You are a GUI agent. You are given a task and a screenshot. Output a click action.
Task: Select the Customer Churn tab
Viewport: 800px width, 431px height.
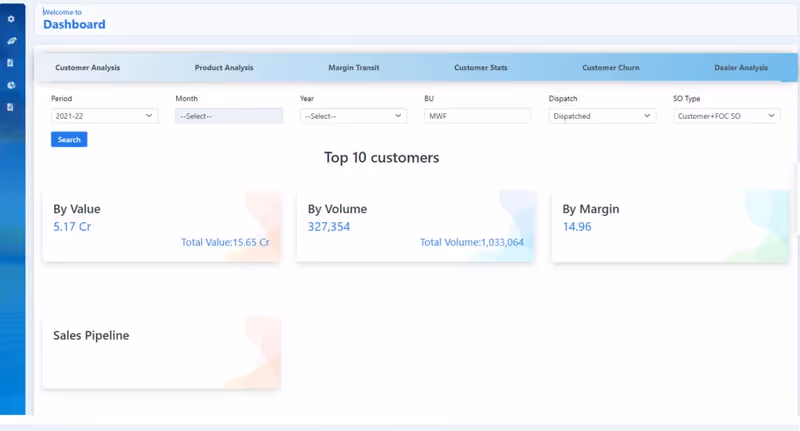point(611,67)
